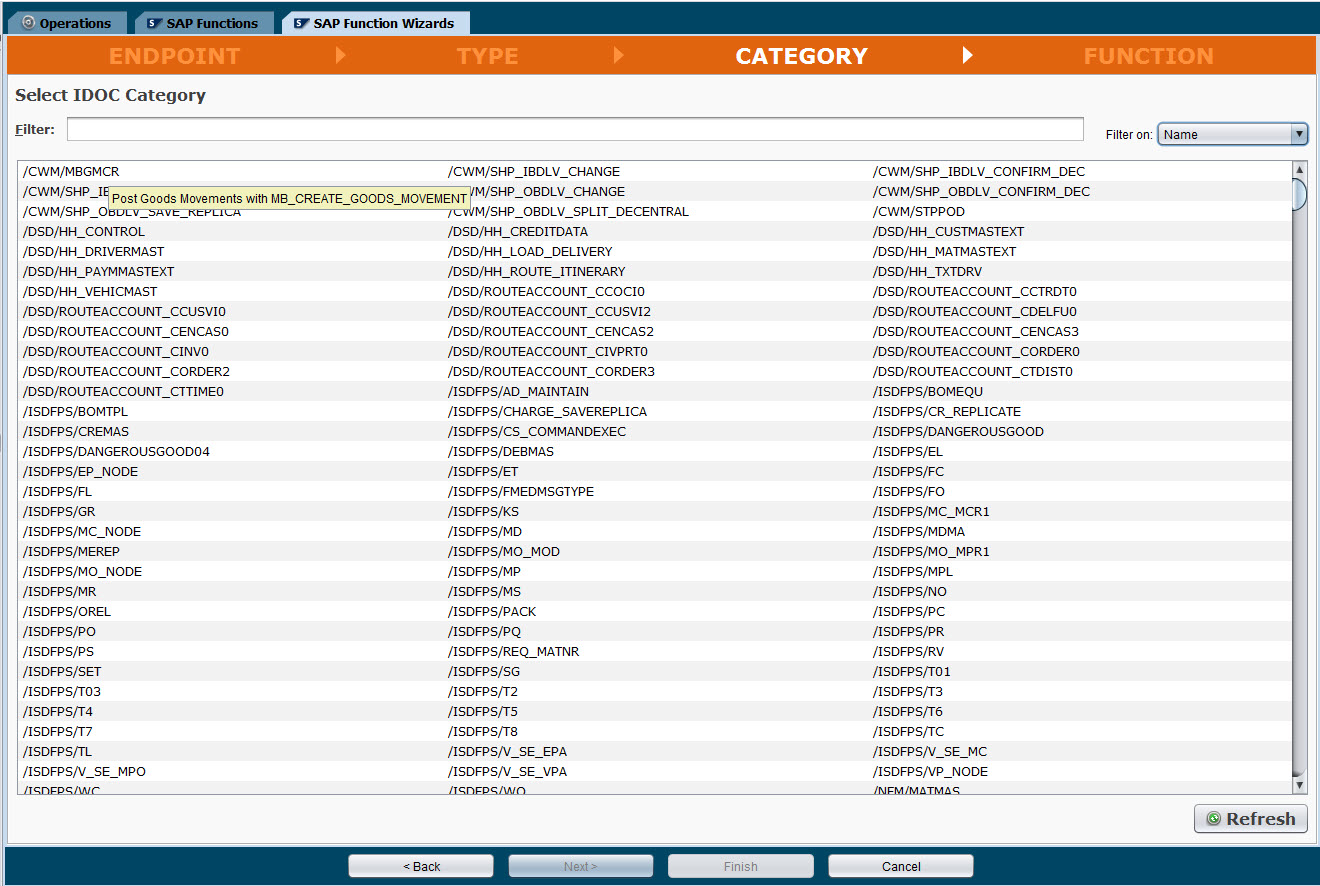
Task: Go to the ENDPOINT wizard step
Action: click(175, 56)
